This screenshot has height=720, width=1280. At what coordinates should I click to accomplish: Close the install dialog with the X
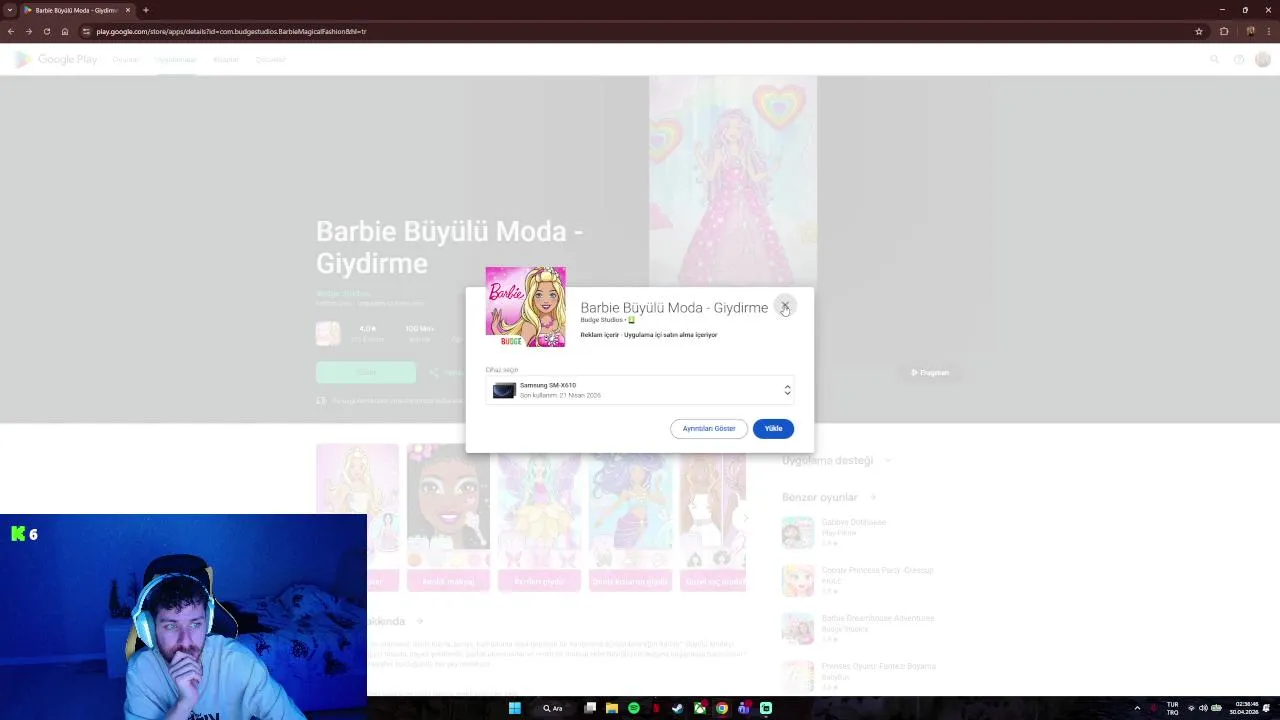[785, 306]
